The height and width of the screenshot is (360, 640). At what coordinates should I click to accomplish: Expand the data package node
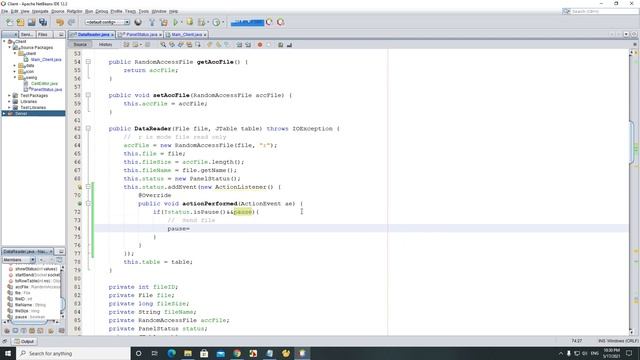point(15,65)
